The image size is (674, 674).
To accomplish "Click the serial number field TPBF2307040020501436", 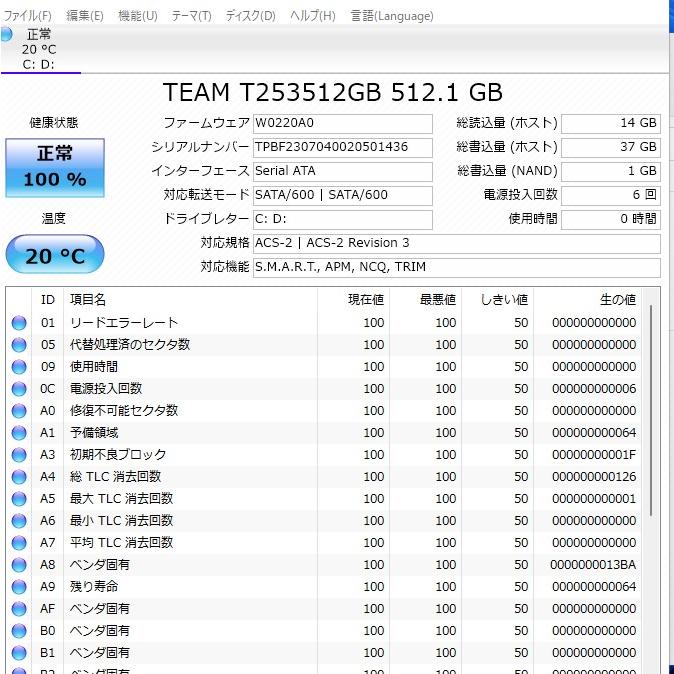I will [x=343, y=147].
